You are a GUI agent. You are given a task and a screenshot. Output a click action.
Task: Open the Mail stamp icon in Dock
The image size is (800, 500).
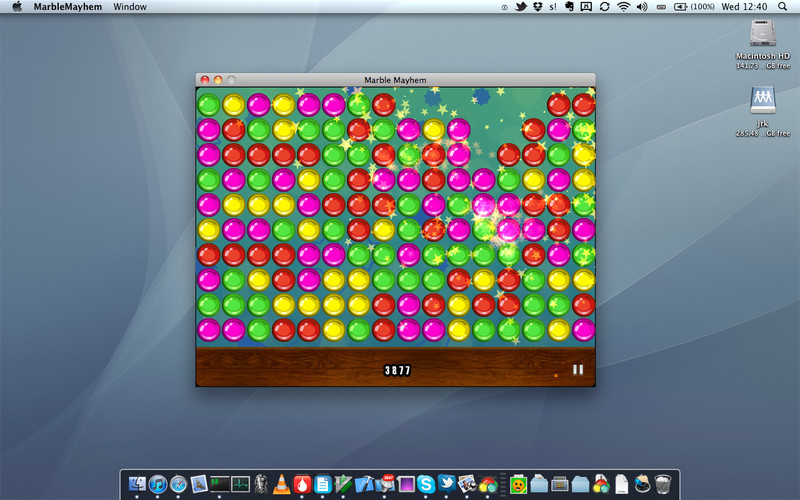pyautogui.click(x=199, y=484)
